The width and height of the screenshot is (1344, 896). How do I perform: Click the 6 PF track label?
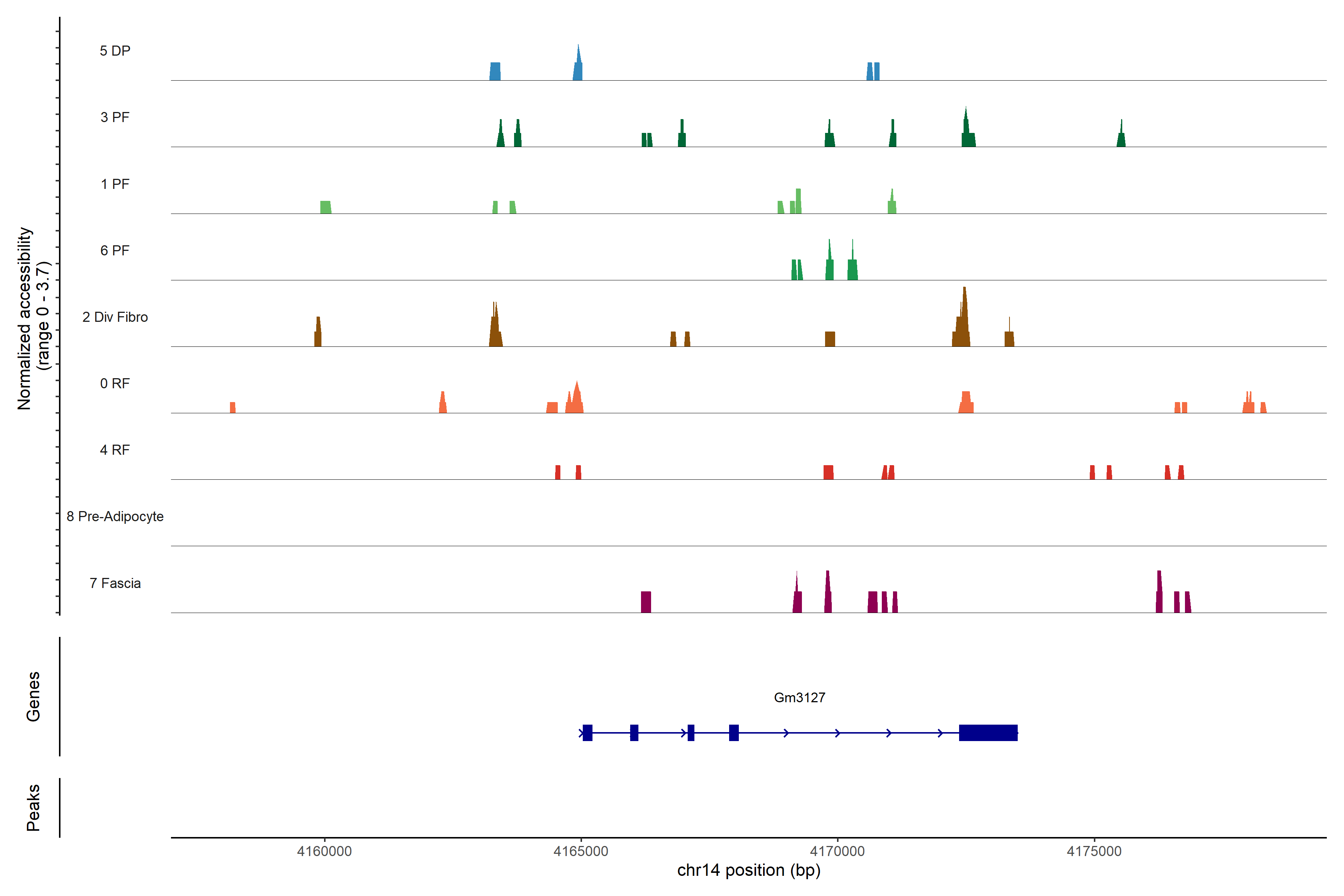click(x=115, y=250)
